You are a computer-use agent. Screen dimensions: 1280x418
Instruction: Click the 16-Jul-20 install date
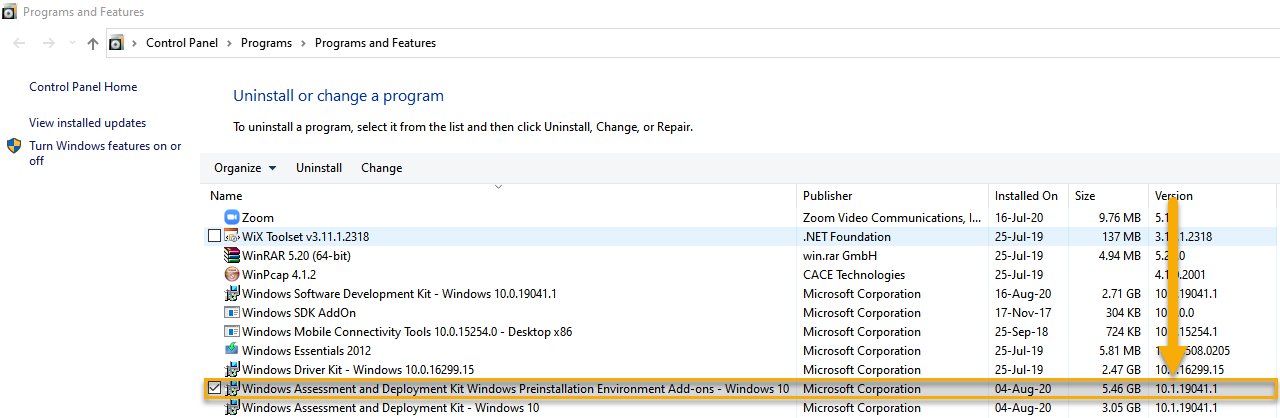(1020, 218)
